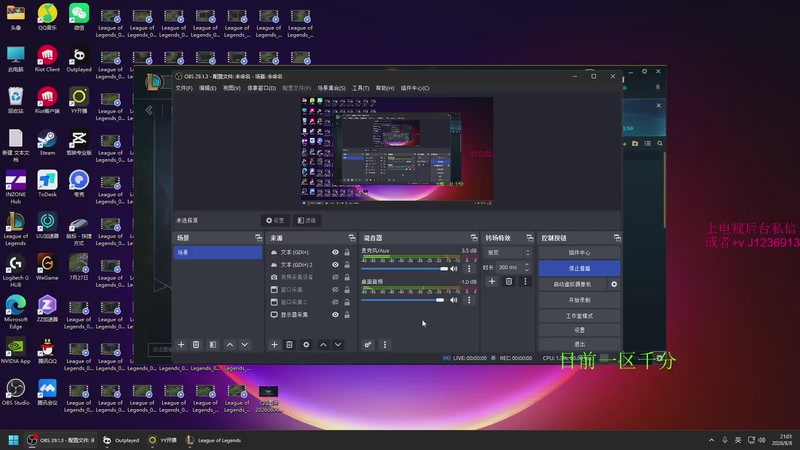800x450 pixels.
Task: Open the transition type dropdown
Action: click(508, 253)
